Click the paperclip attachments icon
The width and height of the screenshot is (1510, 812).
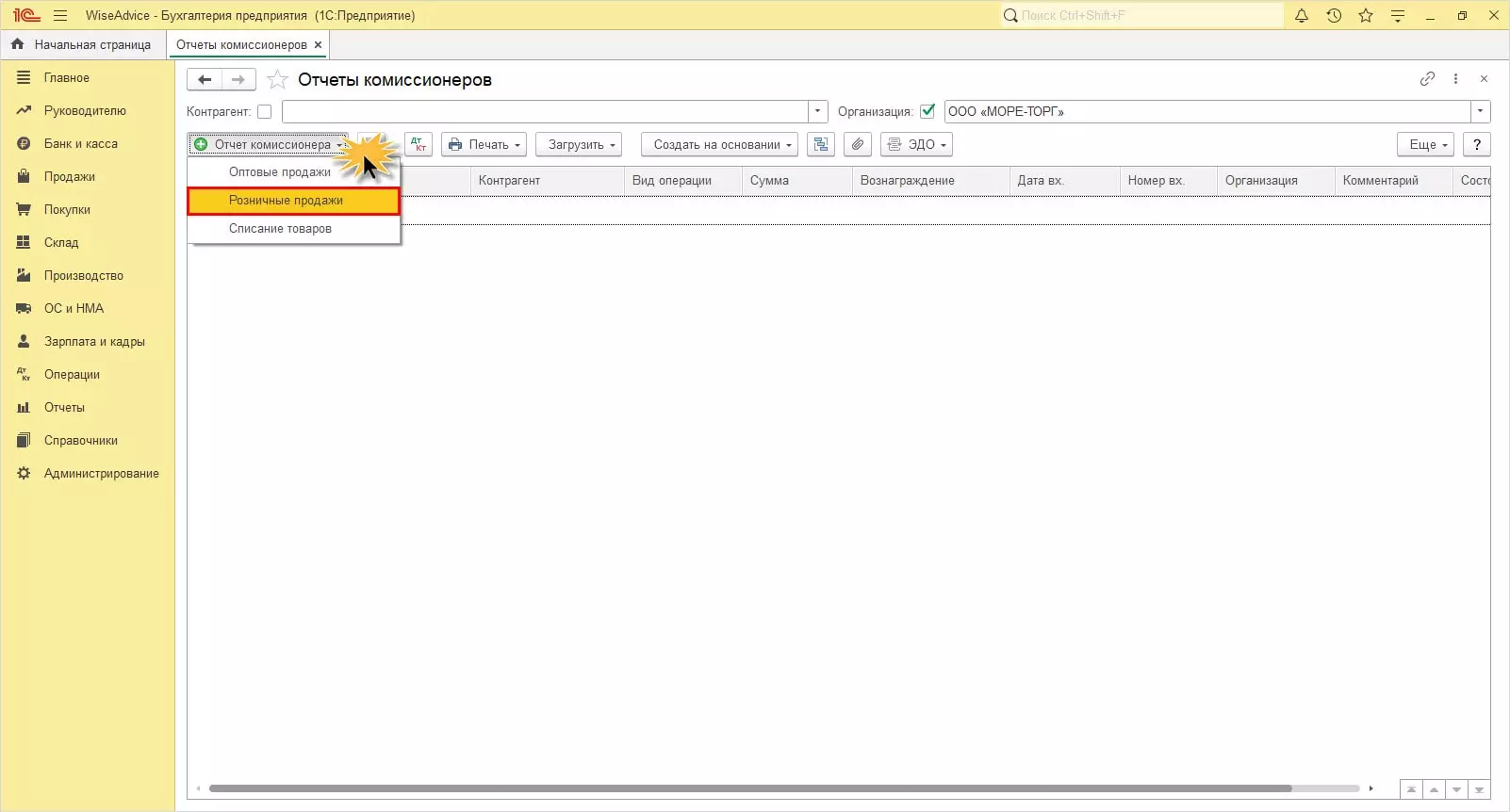(x=857, y=144)
